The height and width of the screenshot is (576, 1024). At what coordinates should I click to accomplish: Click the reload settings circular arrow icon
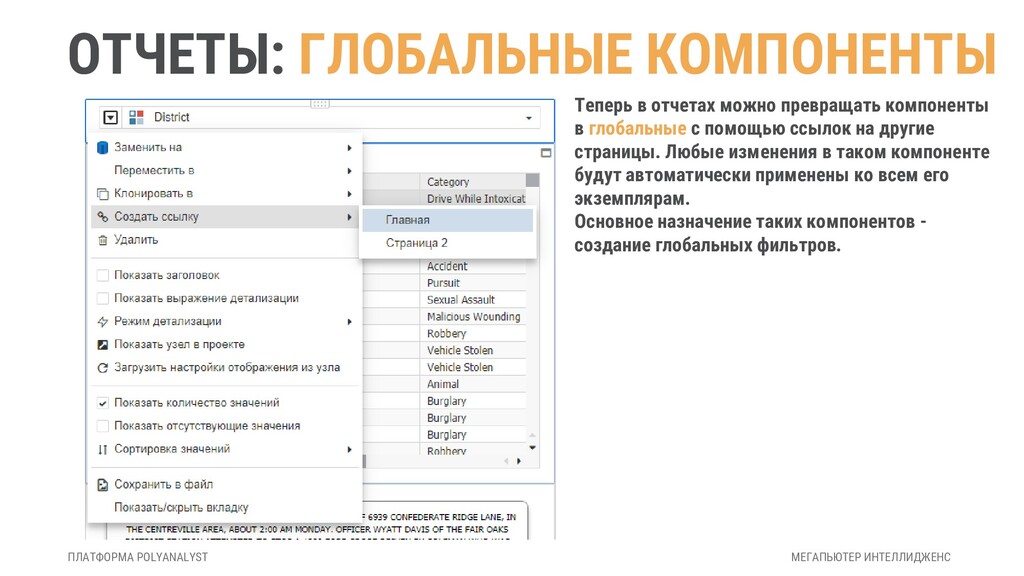(x=103, y=368)
